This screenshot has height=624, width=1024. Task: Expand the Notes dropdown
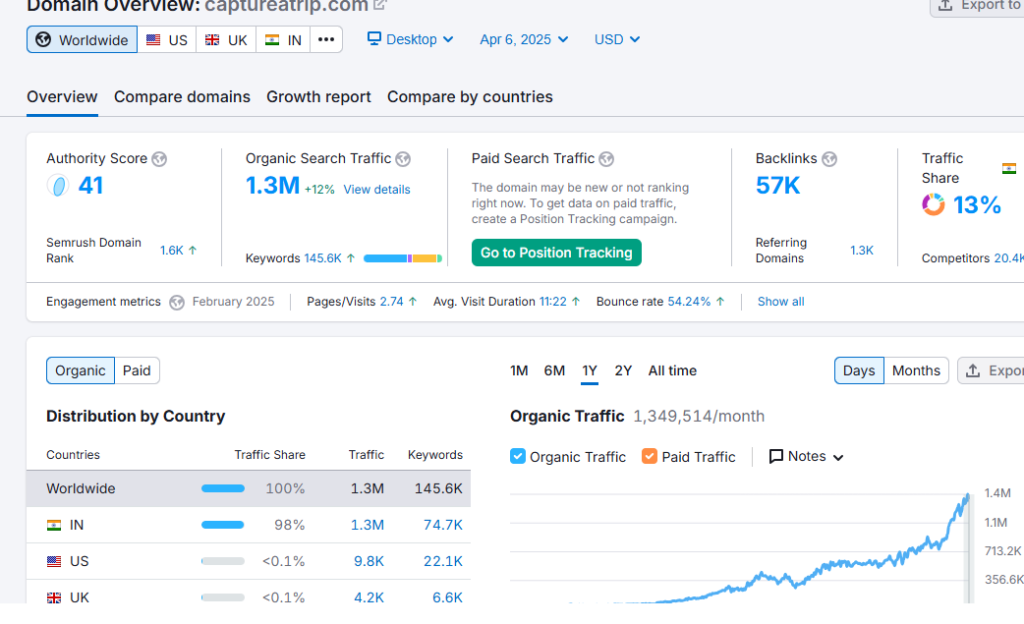click(807, 456)
